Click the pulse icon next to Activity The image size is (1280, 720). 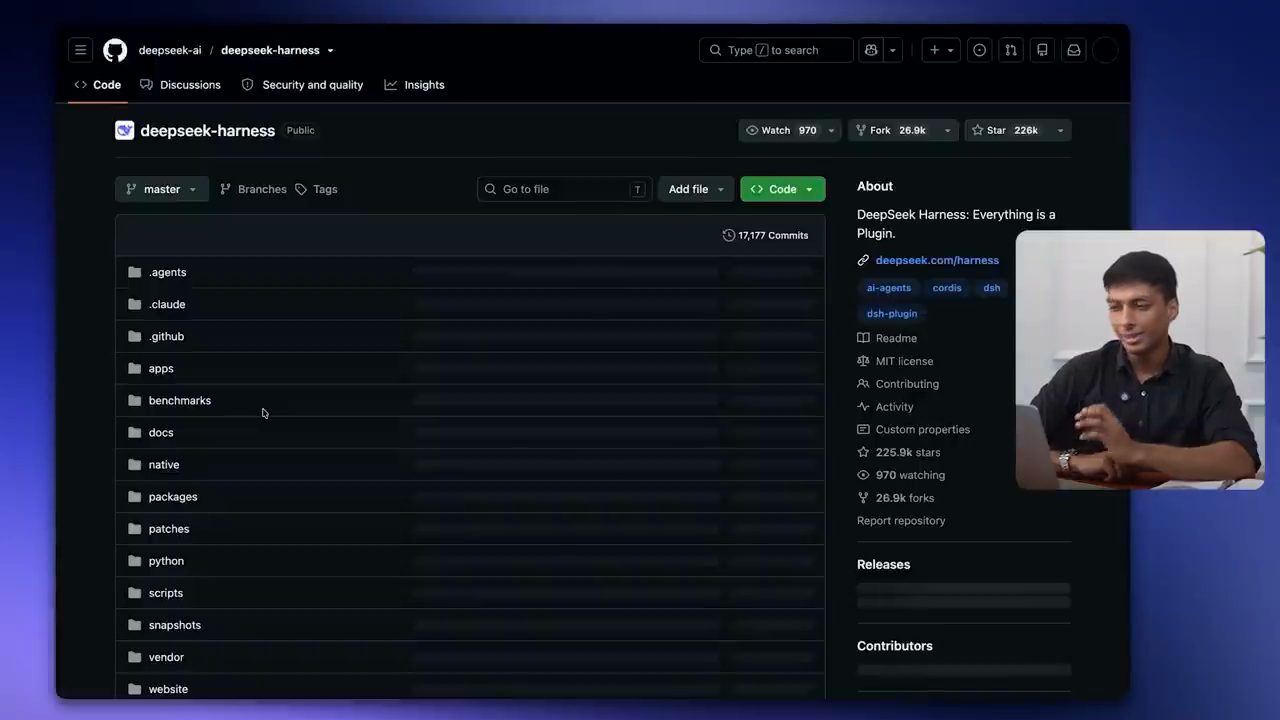coord(863,407)
